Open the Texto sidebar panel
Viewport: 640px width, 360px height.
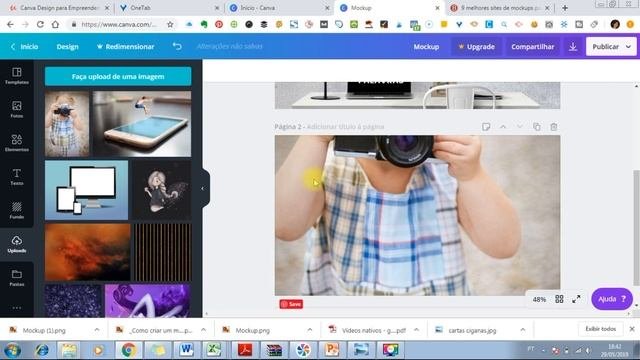(17, 177)
